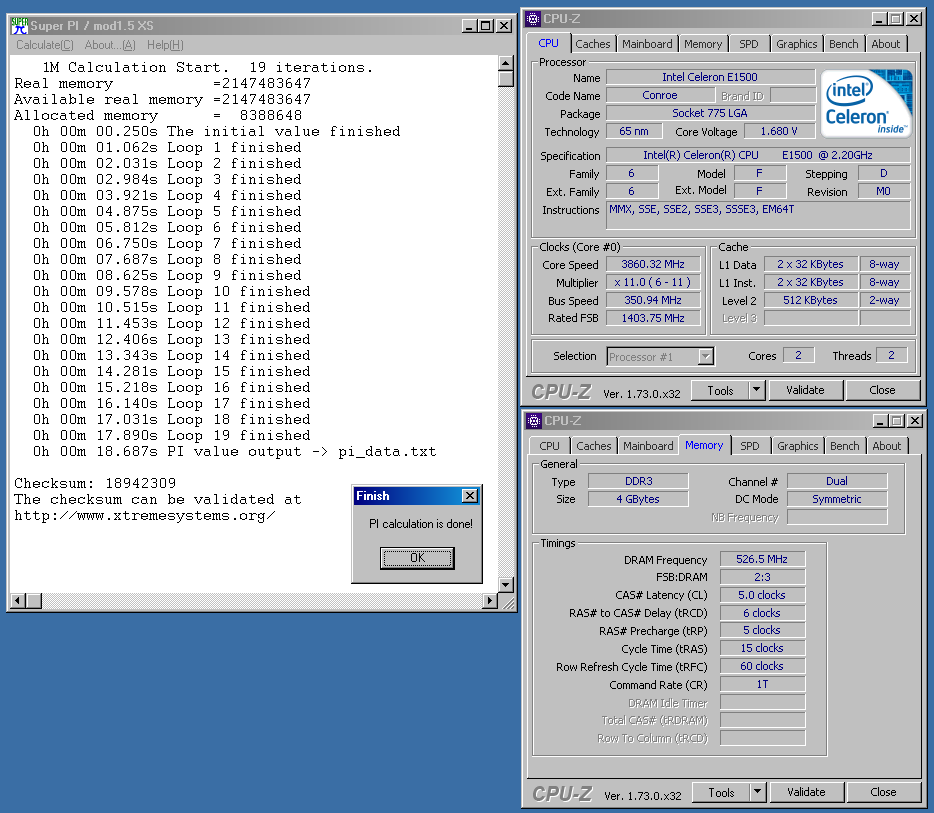Select the CPU tab in lower CPU-Z

[x=549, y=446]
